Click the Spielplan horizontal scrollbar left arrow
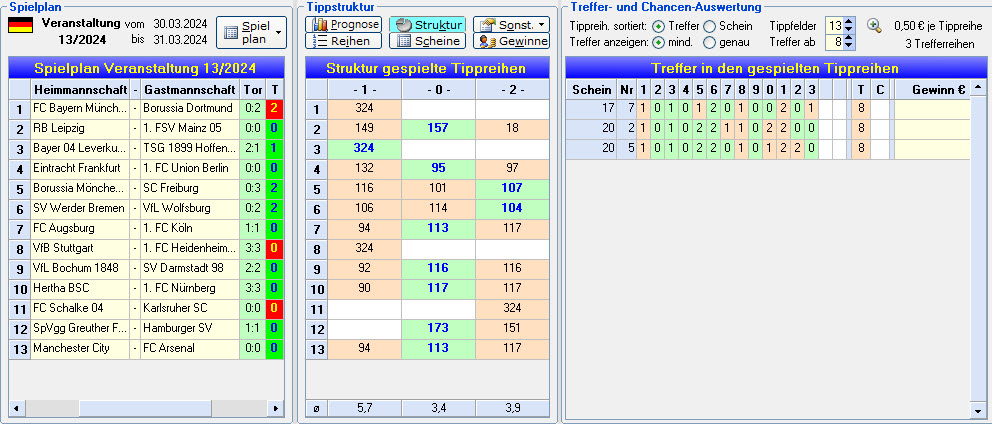 click(x=16, y=408)
